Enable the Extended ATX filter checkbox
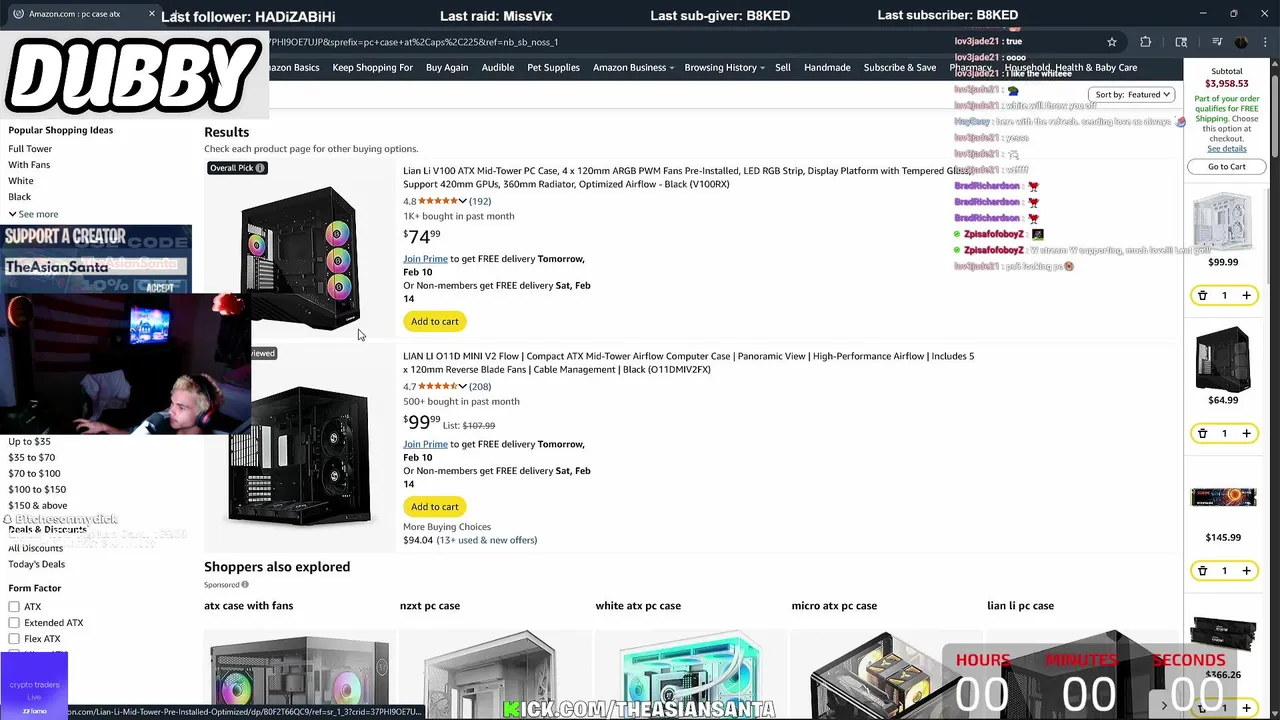This screenshot has width=1280, height=720. point(14,623)
